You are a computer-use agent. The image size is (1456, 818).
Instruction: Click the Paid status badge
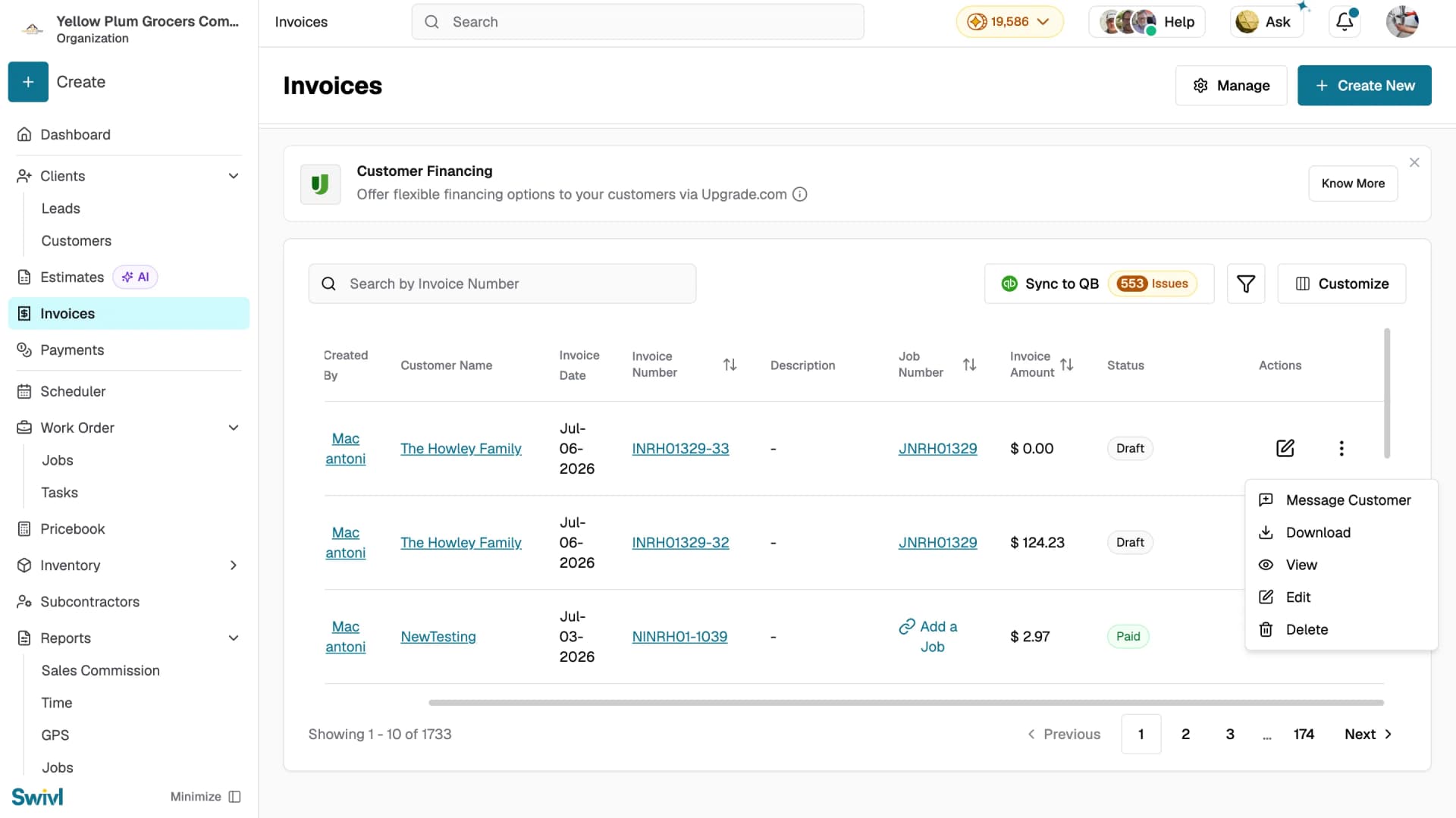1128,637
